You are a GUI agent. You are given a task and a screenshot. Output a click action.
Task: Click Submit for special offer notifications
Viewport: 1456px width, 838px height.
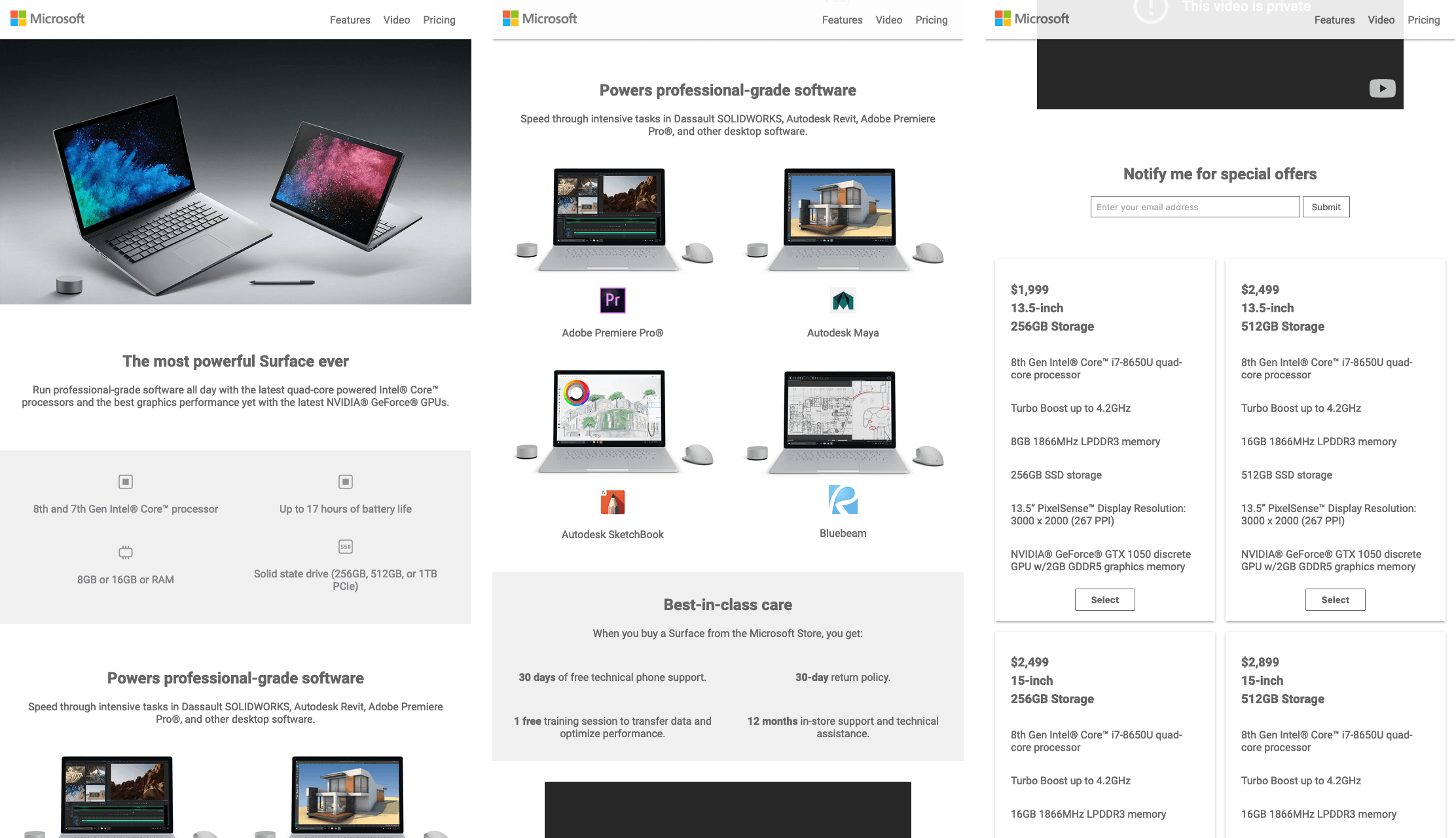[1326, 206]
